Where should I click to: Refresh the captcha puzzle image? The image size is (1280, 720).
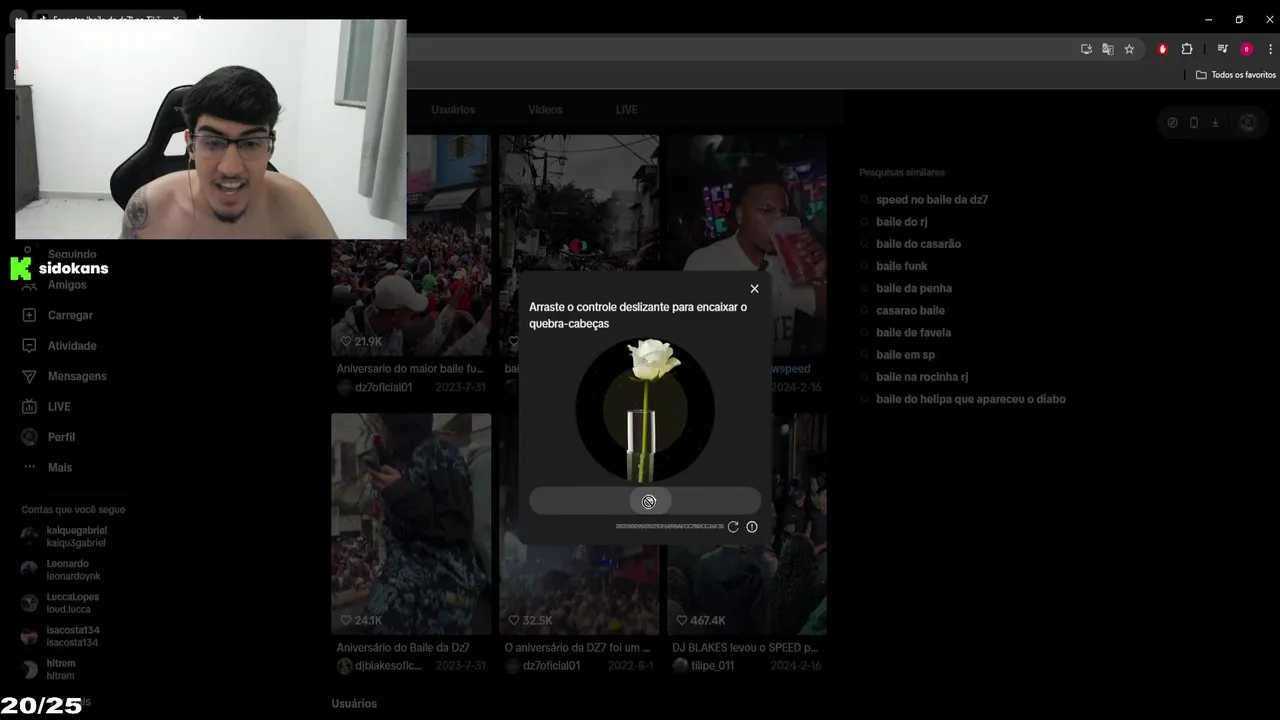[733, 527]
